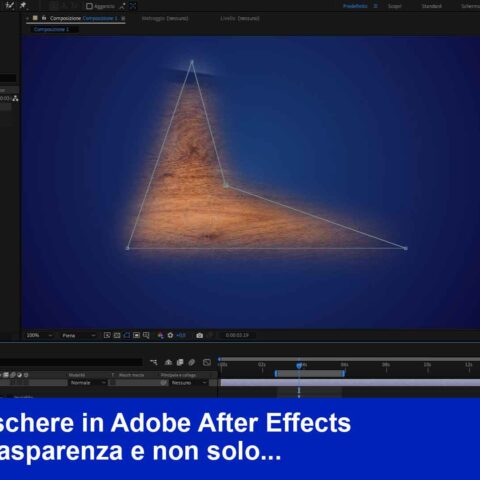Click the layer duration bar in timeline

[350, 383]
